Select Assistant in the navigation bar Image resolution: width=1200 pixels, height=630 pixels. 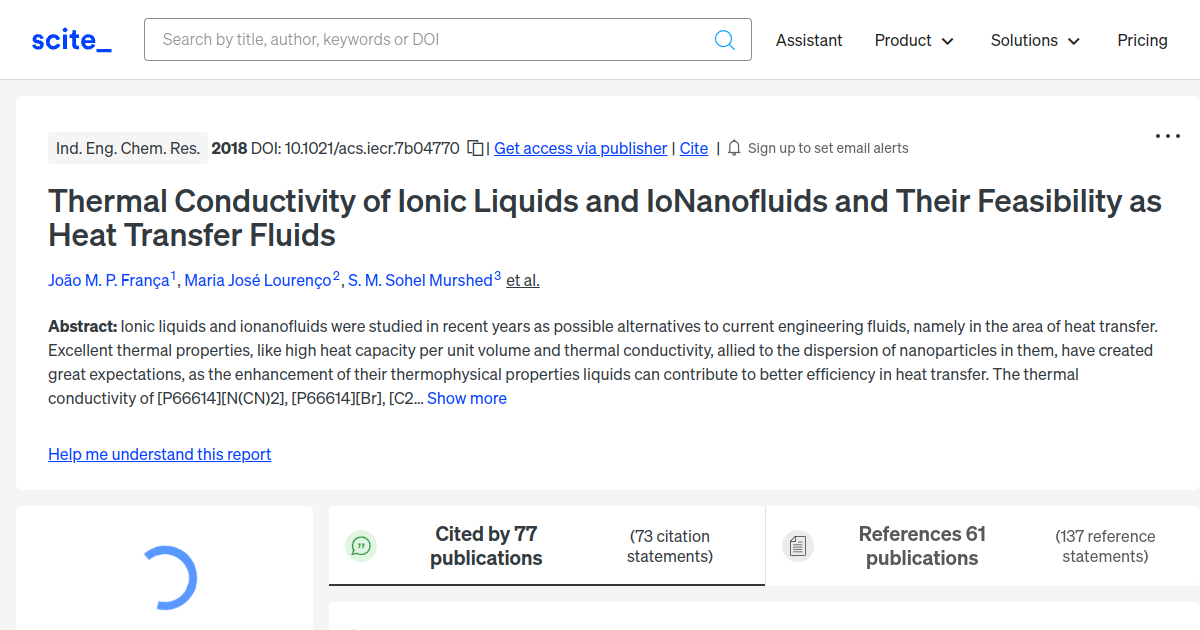click(x=808, y=40)
